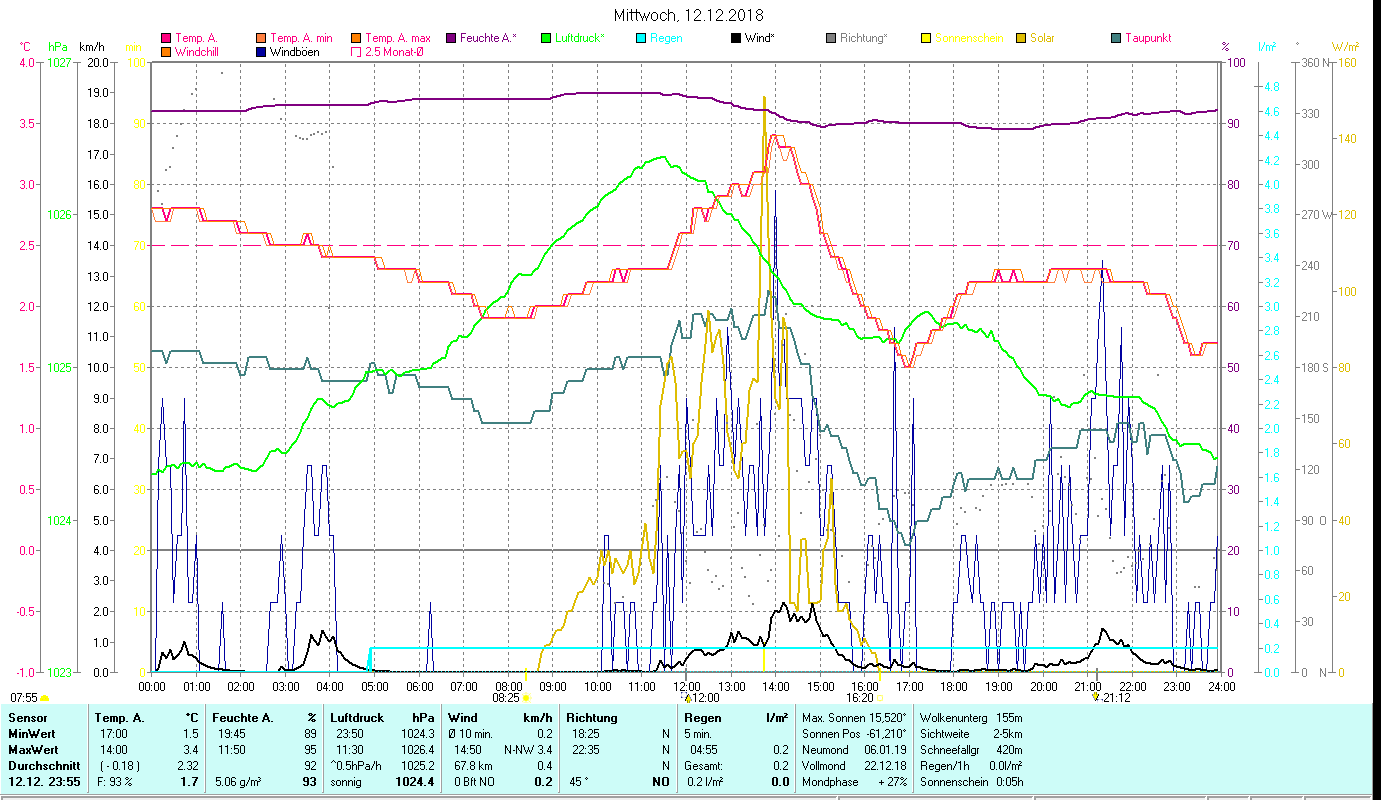Viewport: 1381px width, 800px height.
Task: Click the Sichtweite 2-5km entry
Action: (x=970, y=734)
